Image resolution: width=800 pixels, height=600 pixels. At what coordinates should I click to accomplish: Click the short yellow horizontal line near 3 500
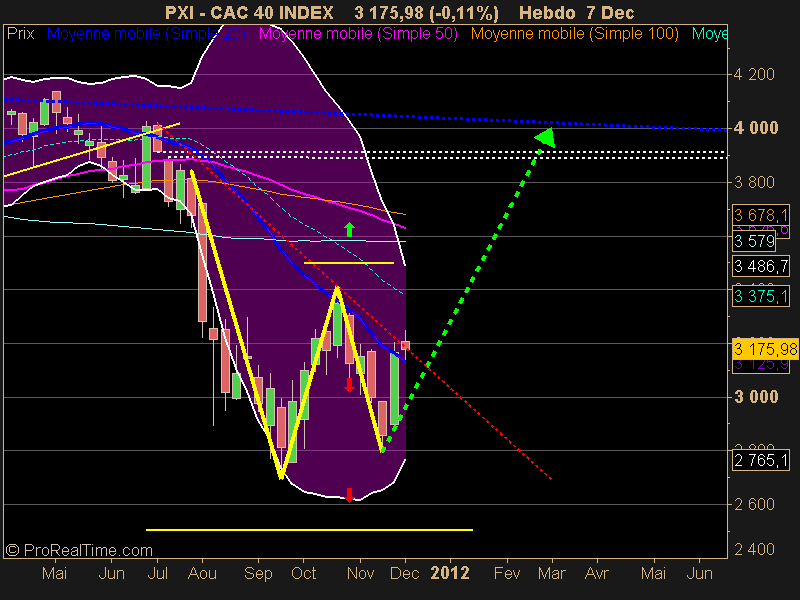click(x=349, y=263)
